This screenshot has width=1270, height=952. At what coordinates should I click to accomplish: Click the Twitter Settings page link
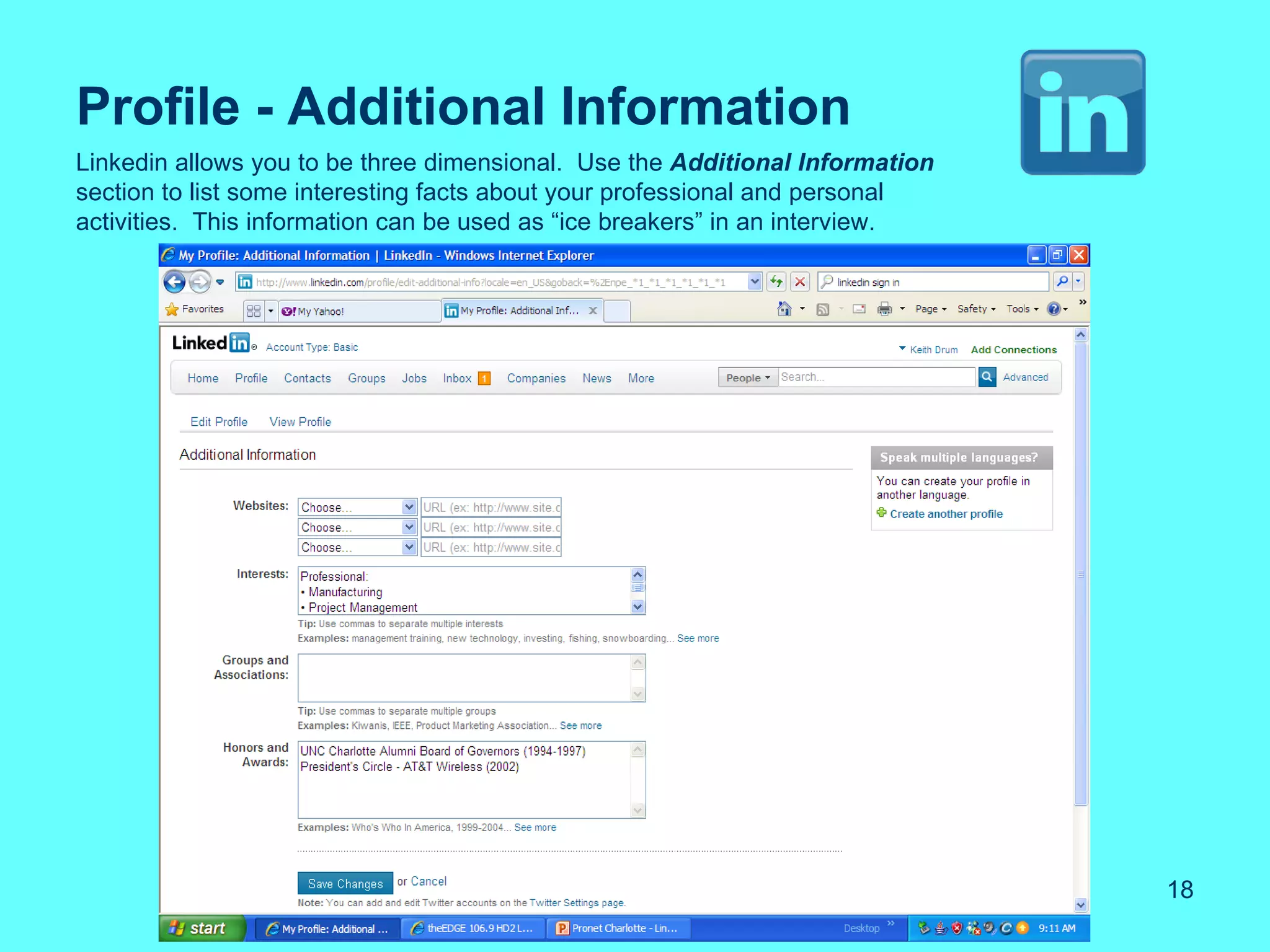[x=577, y=902]
